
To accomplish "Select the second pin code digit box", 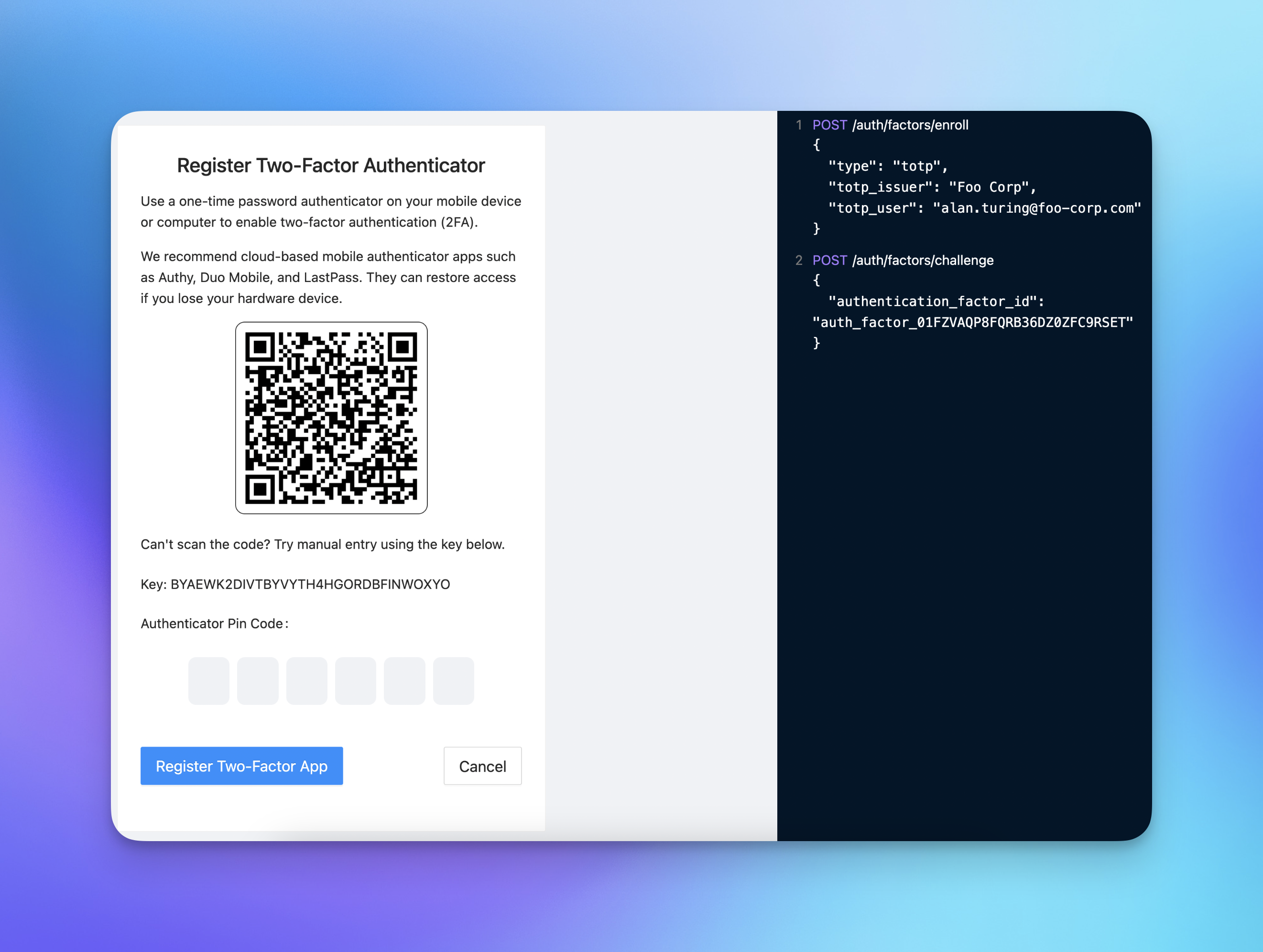I will pos(258,681).
